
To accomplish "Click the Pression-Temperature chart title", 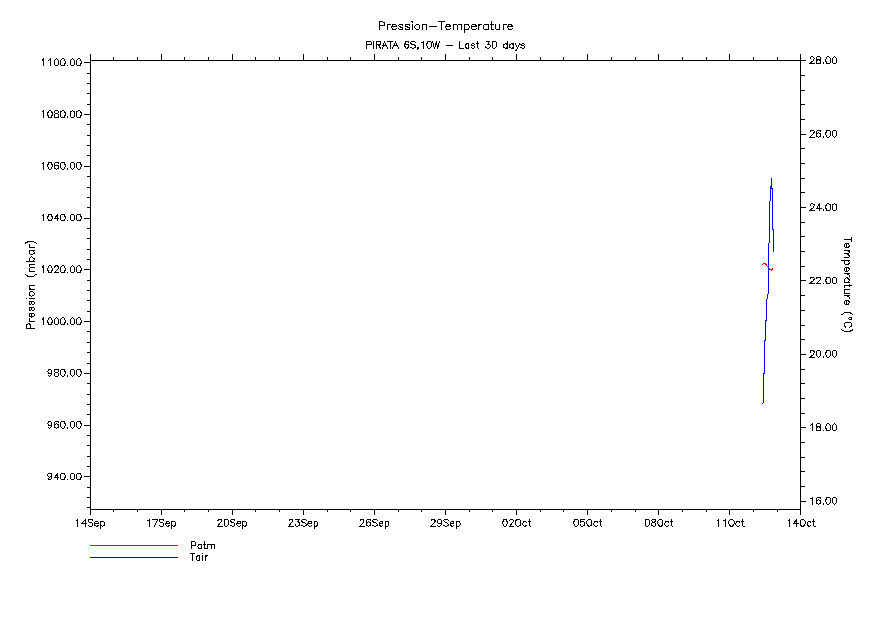I will pyautogui.click(x=445, y=26).
